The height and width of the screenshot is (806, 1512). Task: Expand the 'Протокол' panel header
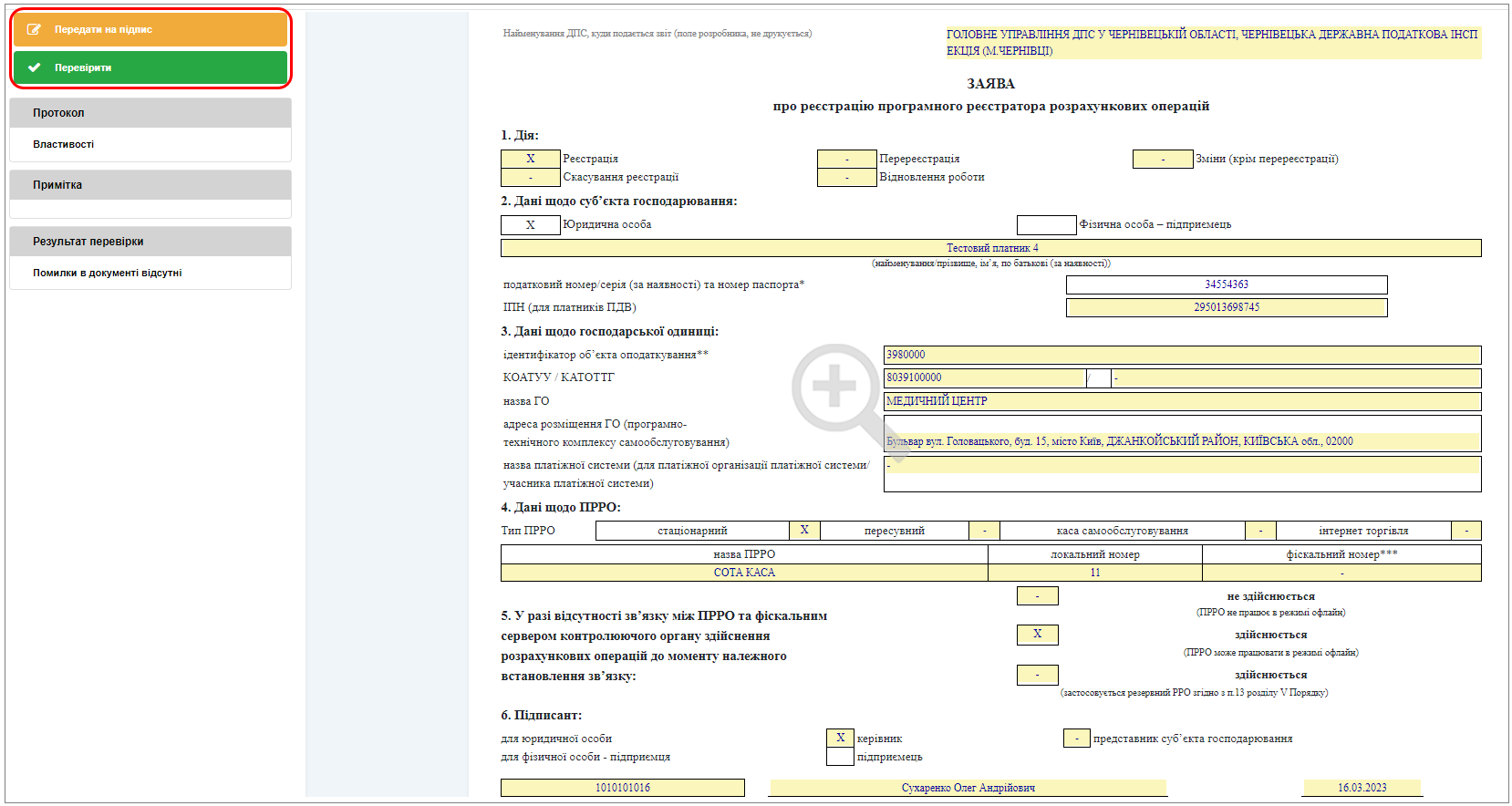[150, 113]
